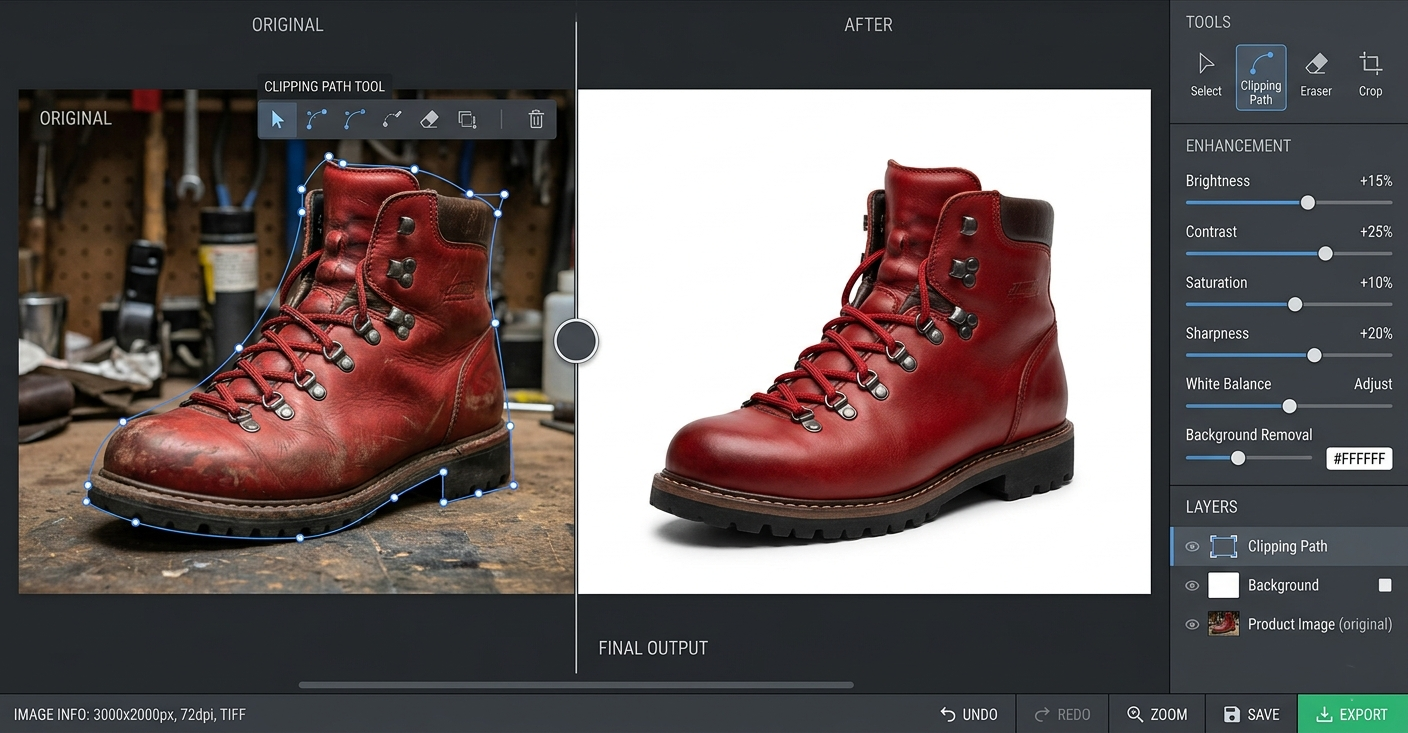Choose the eraser in the floating path toolbar
This screenshot has height=733, width=1408.
[429, 120]
